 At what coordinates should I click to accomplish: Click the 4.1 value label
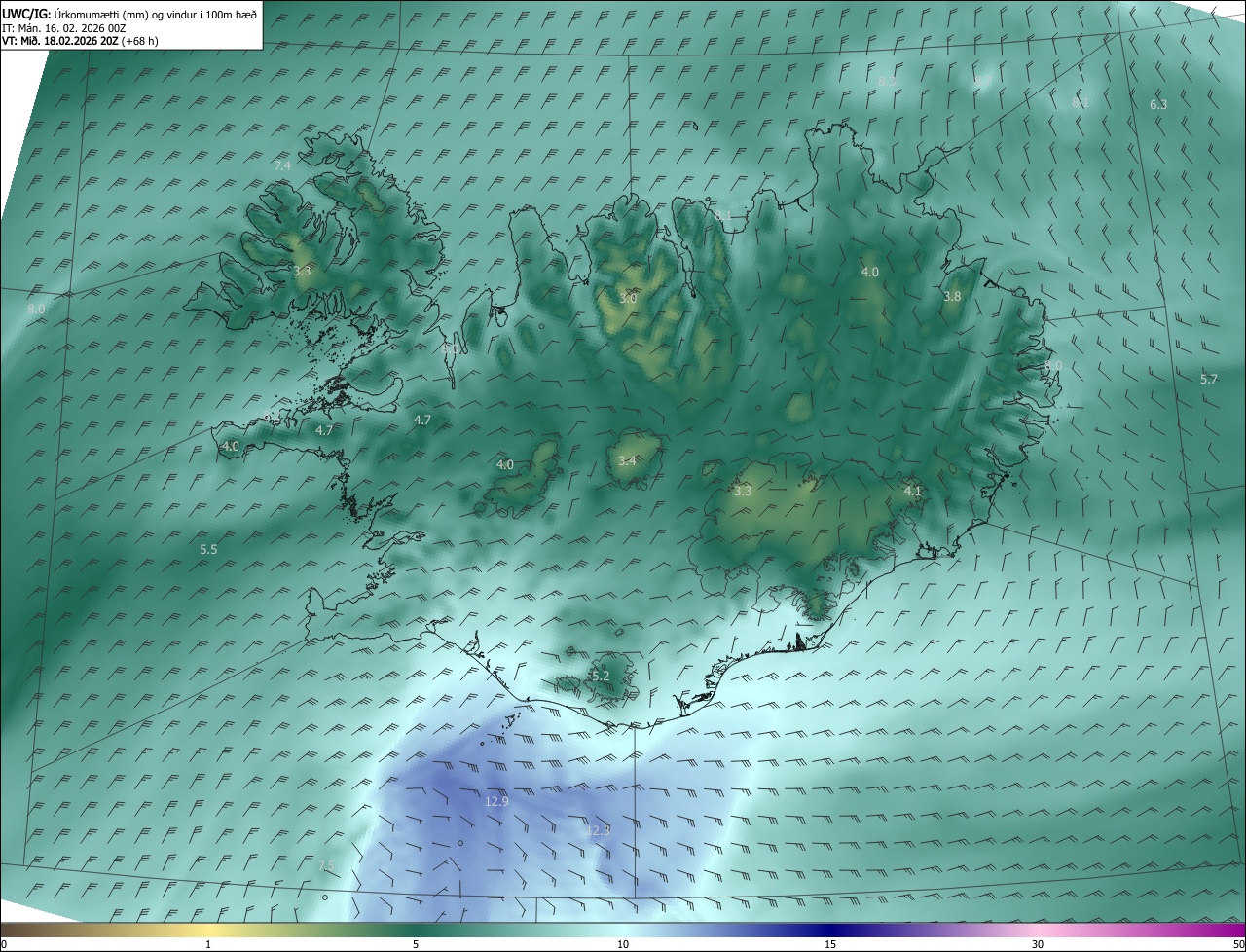[912, 492]
